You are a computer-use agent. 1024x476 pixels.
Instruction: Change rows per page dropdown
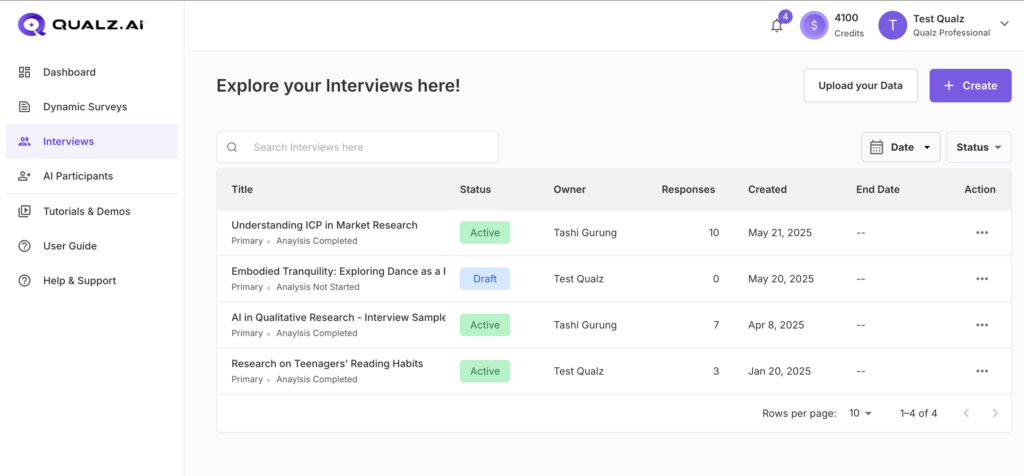point(860,413)
